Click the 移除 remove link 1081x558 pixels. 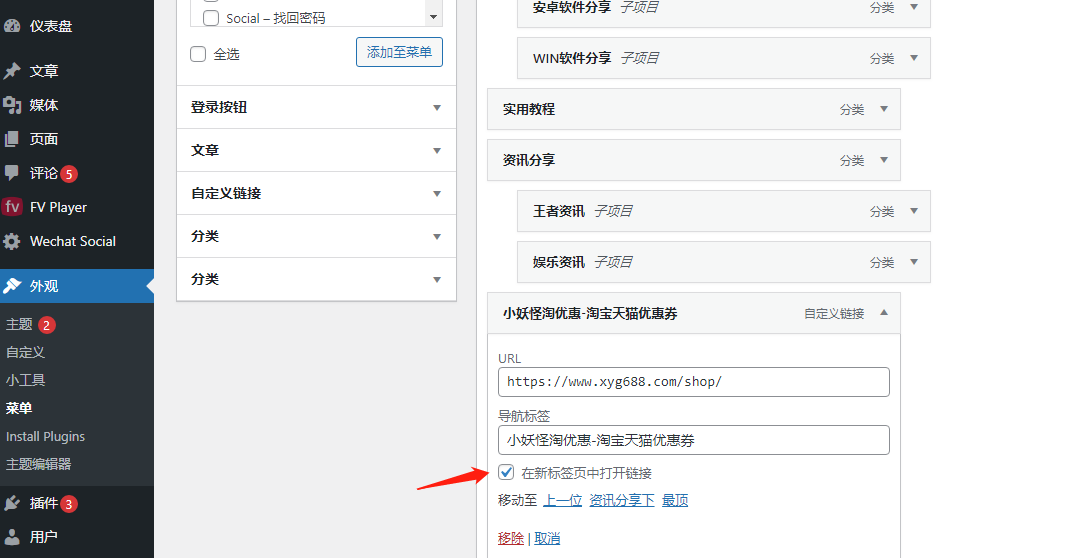511,538
